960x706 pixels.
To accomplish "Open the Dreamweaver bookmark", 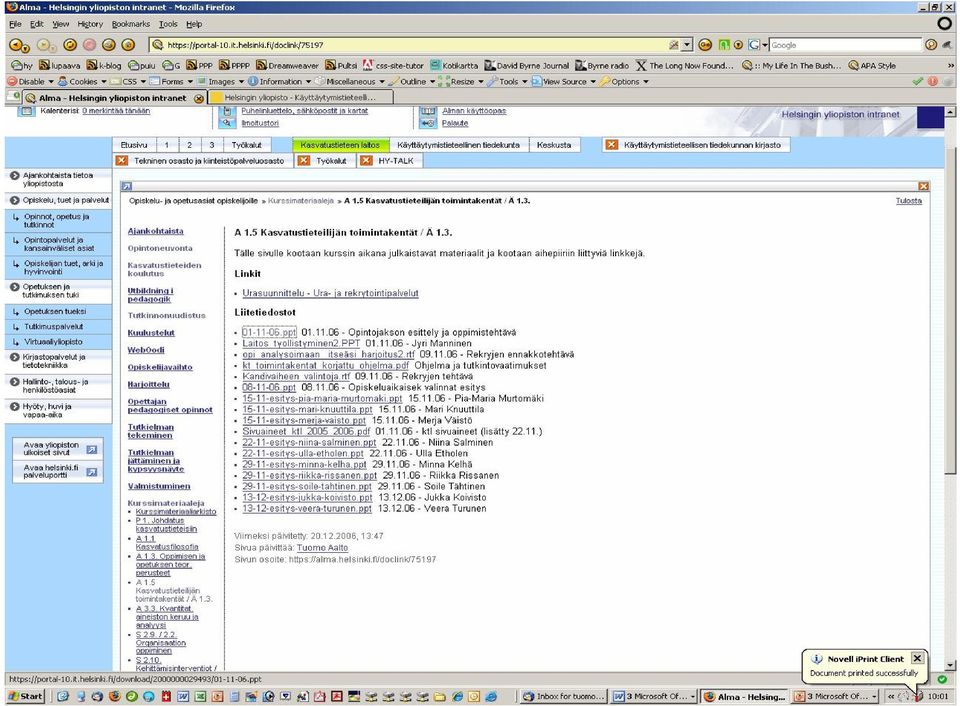I will coord(287,66).
